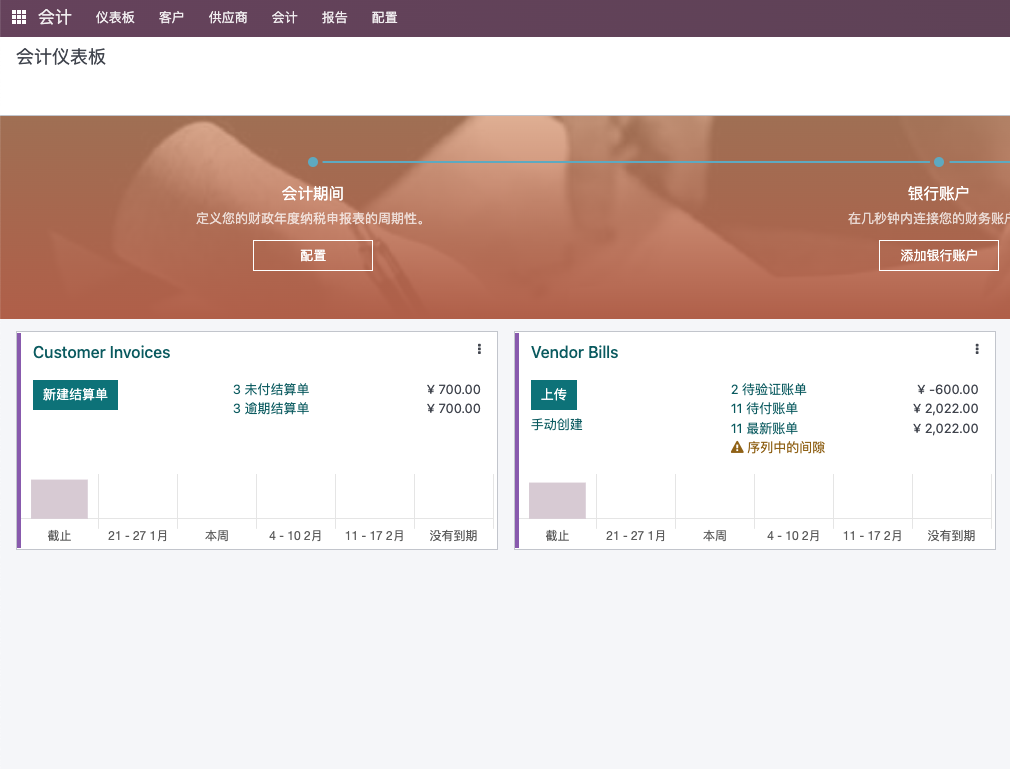
Task: Click 4 - 10 2月 label in Vendor Bills chart
Action: click(794, 536)
